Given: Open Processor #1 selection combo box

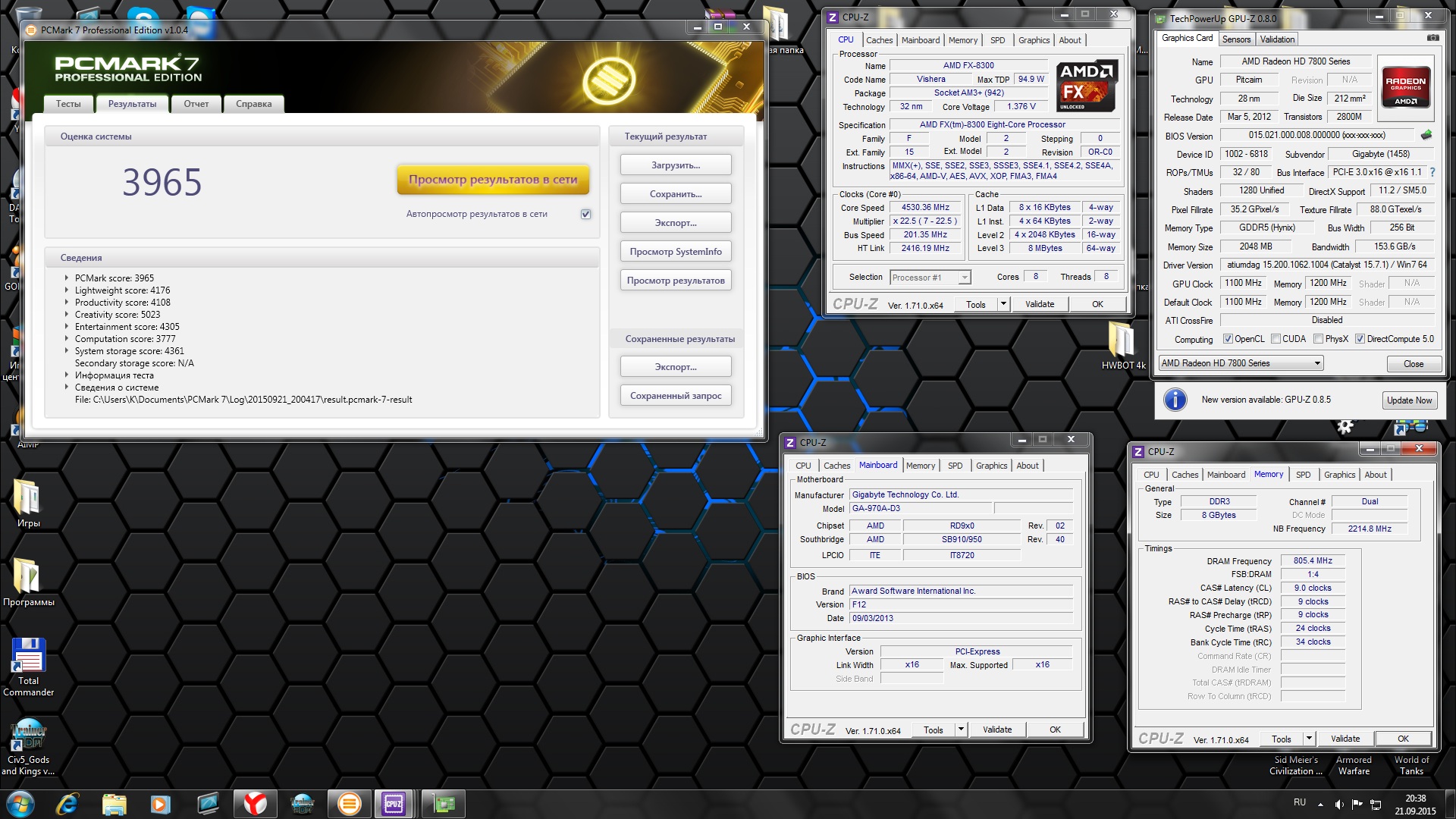Looking at the screenshot, I should (x=930, y=278).
